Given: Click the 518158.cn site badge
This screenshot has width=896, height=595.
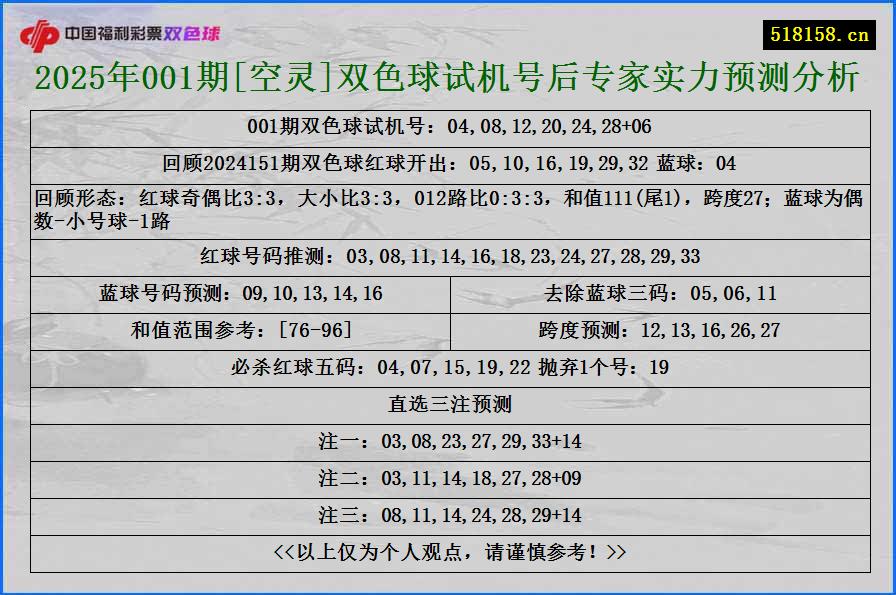Looking at the screenshot, I should 816,29.
